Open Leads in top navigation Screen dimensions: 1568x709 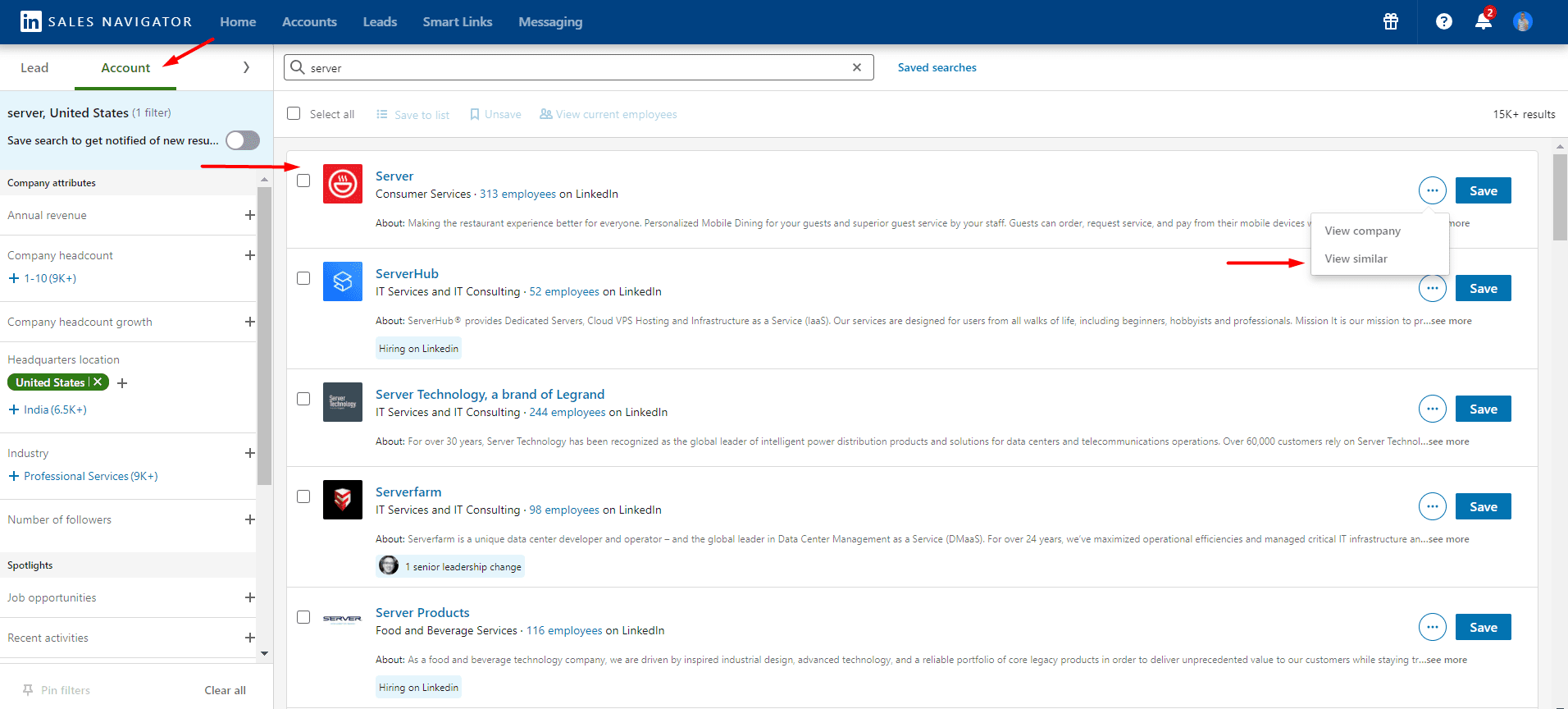[x=380, y=21]
